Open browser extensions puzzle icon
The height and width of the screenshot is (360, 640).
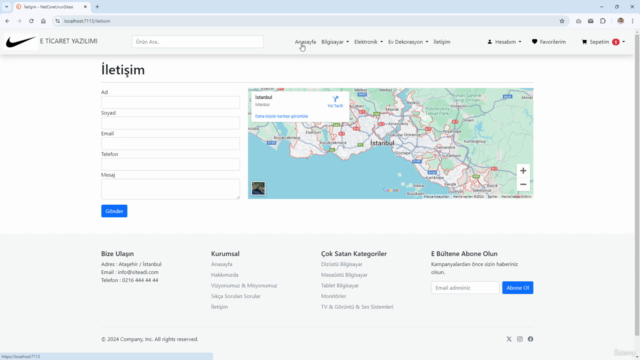[603, 21]
